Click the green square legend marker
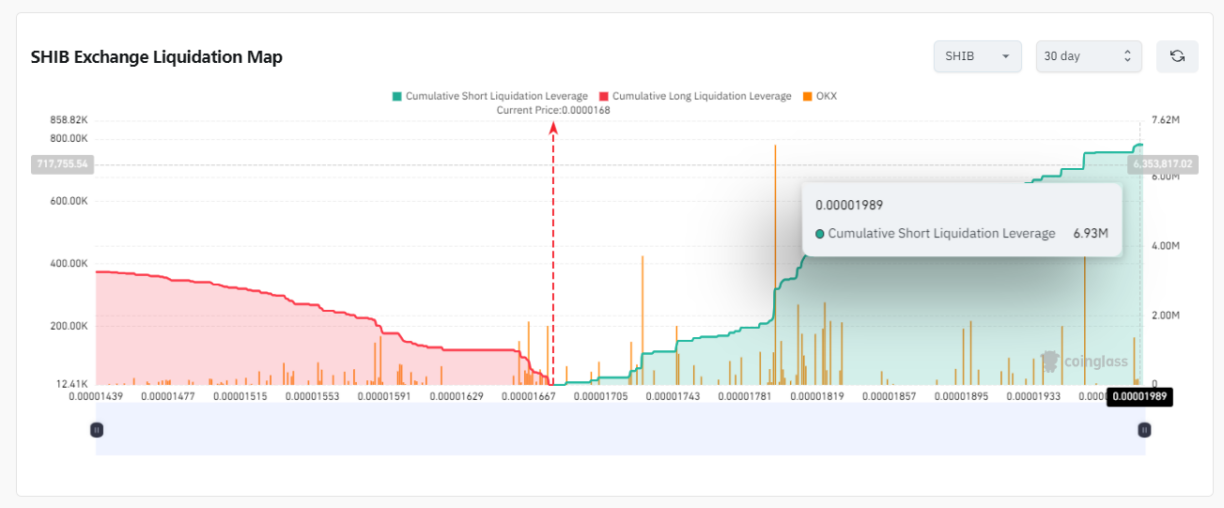1224x508 pixels. [397, 96]
